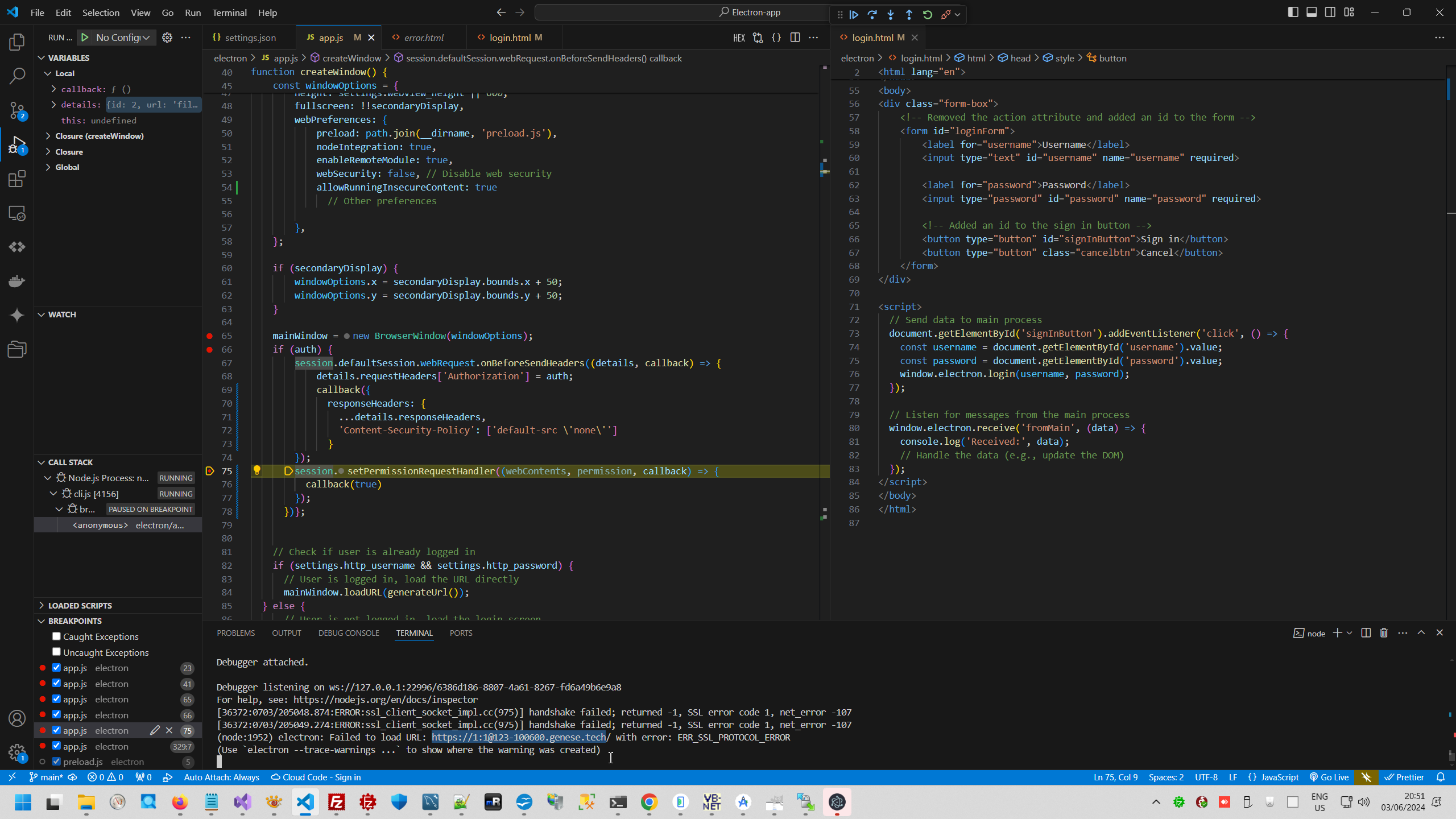Click the debug Restart icon
This screenshot has height=819, width=1456.
(927, 15)
